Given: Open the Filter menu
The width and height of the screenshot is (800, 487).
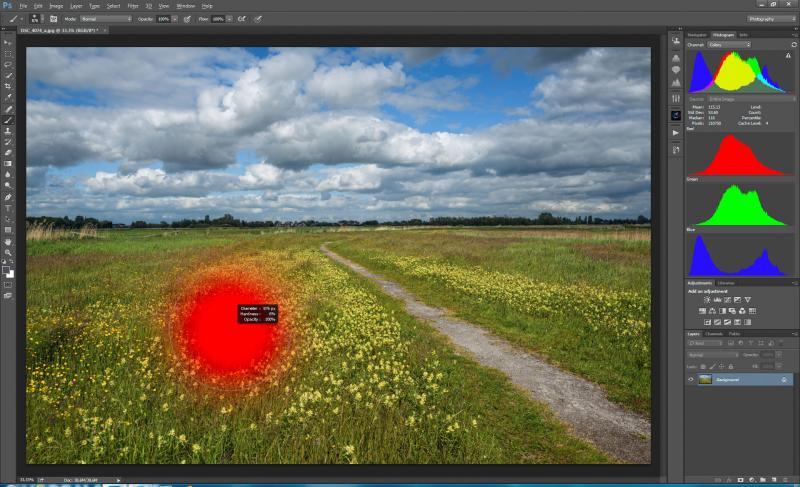Looking at the screenshot, I should coord(133,6).
